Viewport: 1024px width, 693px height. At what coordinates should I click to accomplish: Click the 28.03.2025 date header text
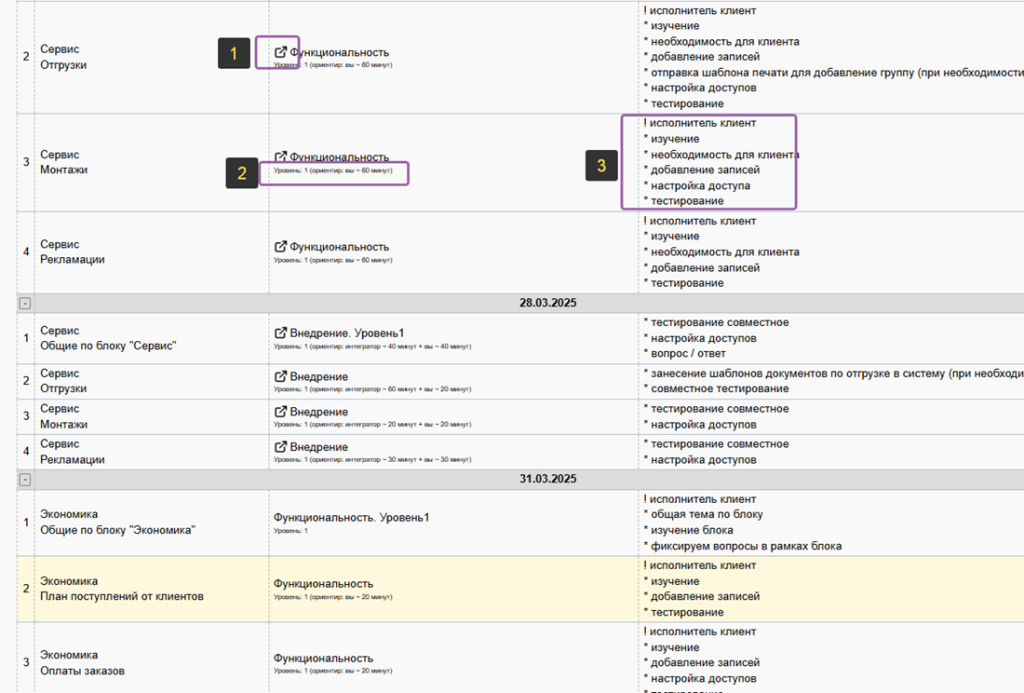[x=547, y=303]
